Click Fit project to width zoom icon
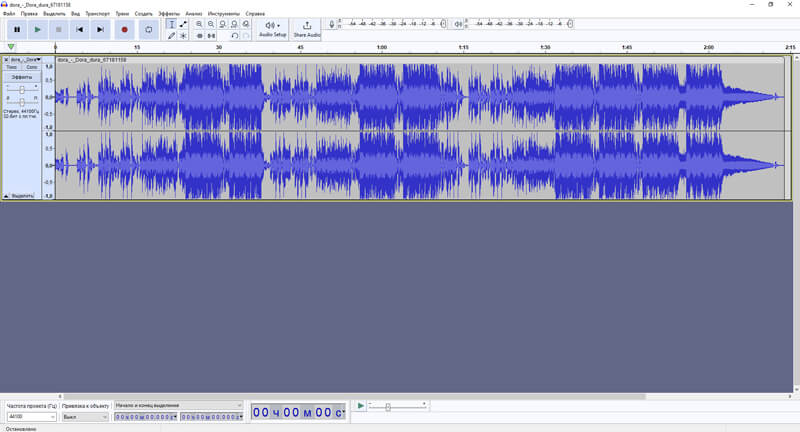Image resolution: width=800 pixels, height=432 pixels. (x=234, y=24)
